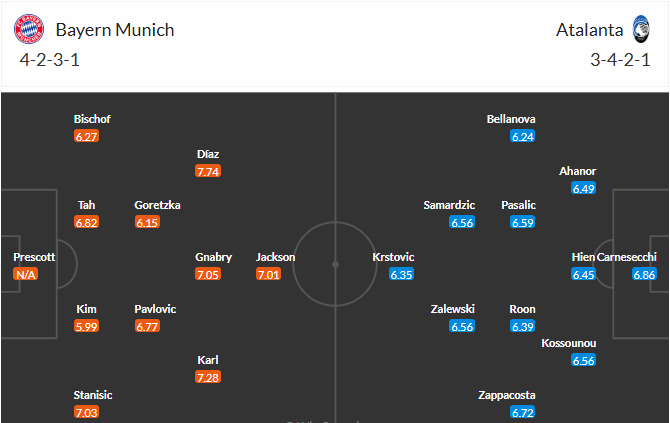The height and width of the screenshot is (423, 670).
Task: Click Bellanova's 6.24 rating badge
Action: [x=522, y=137]
